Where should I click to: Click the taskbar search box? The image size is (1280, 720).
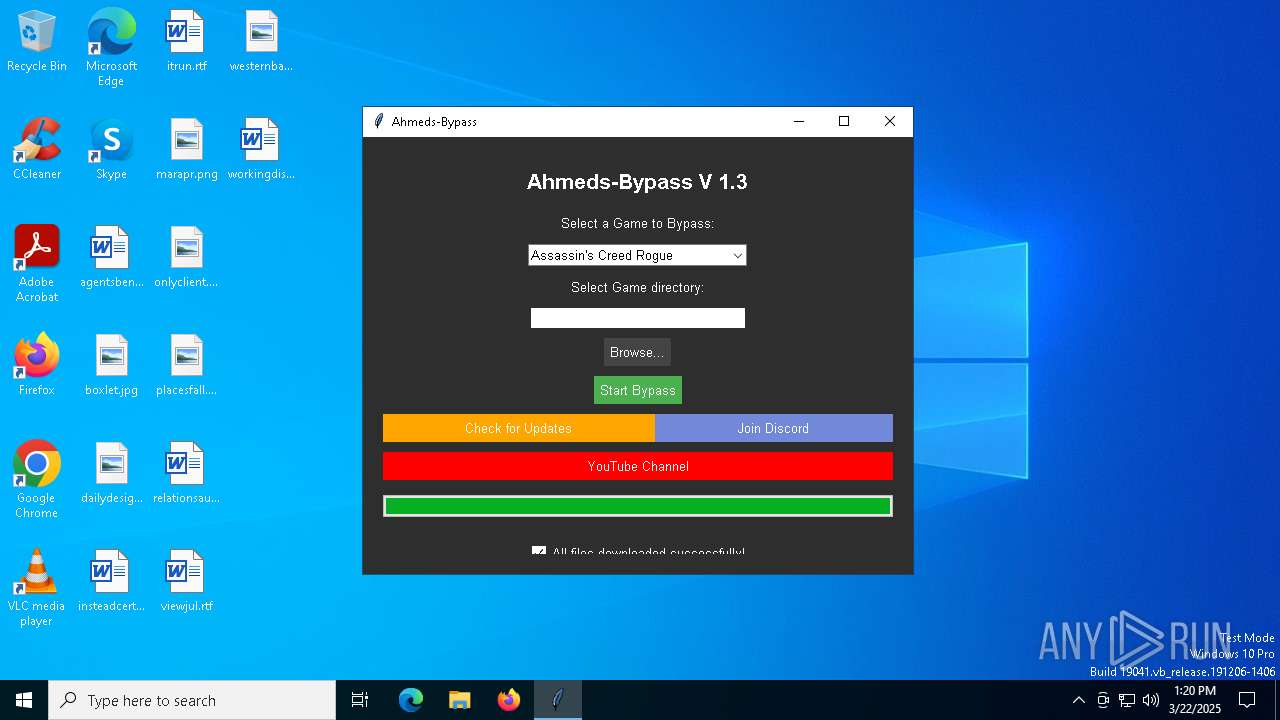click(192, 700)
